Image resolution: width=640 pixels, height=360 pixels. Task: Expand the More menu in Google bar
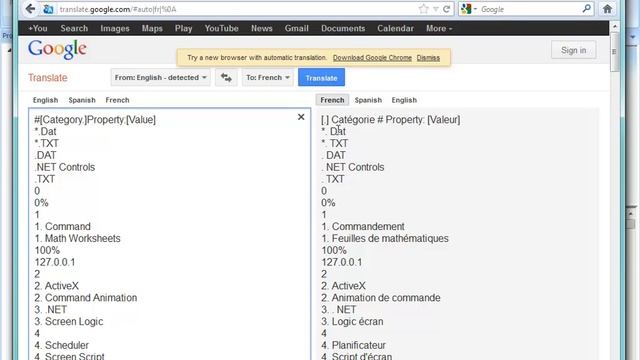[439, 28]
